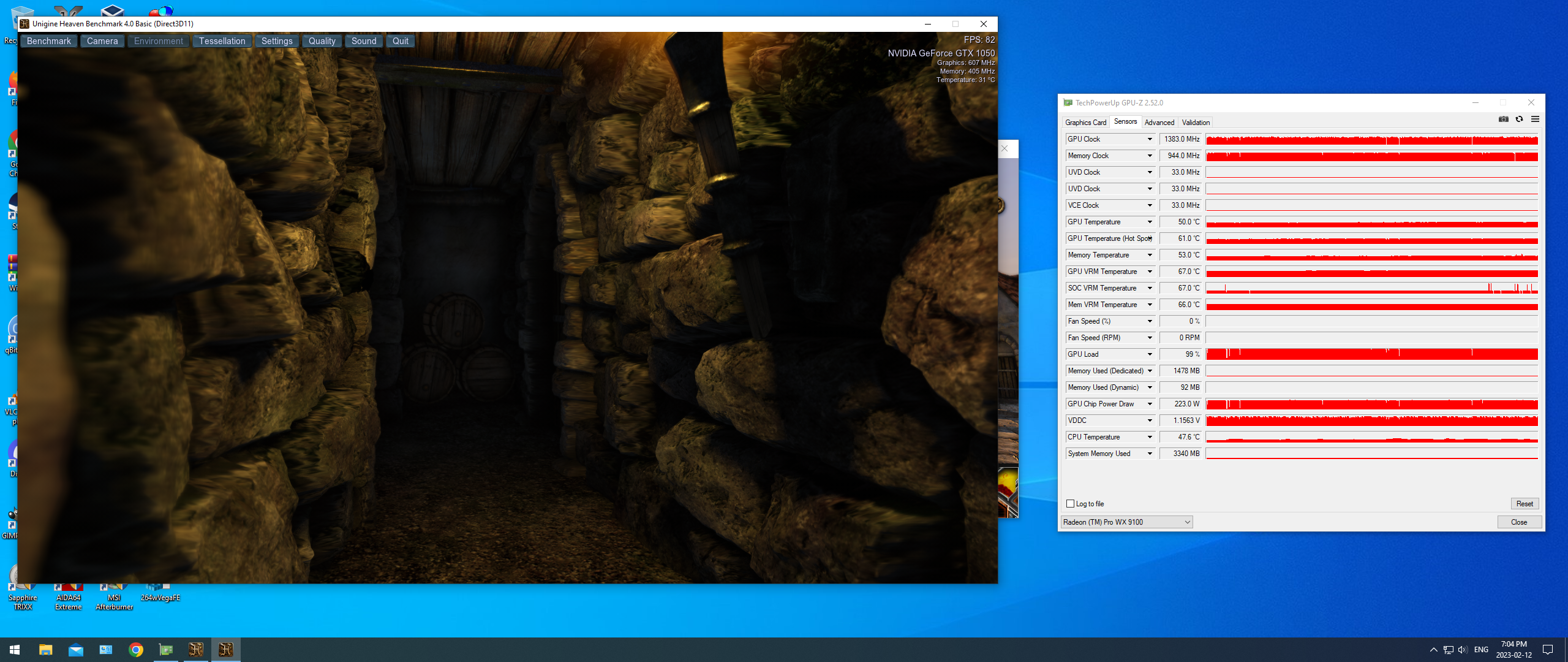Open the GPU VRM Temperature dropdown
Screen dimensions: 1568x662
pos(1150,272)
